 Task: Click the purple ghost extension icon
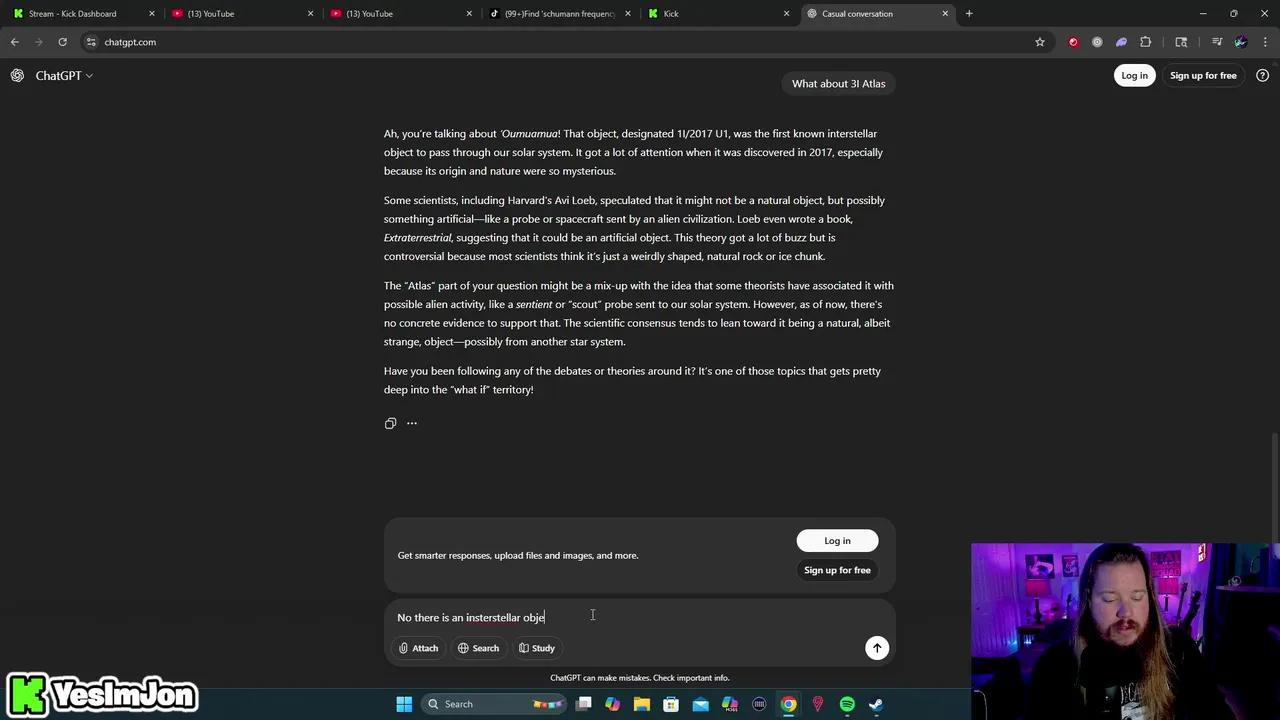coord(1121,42)
